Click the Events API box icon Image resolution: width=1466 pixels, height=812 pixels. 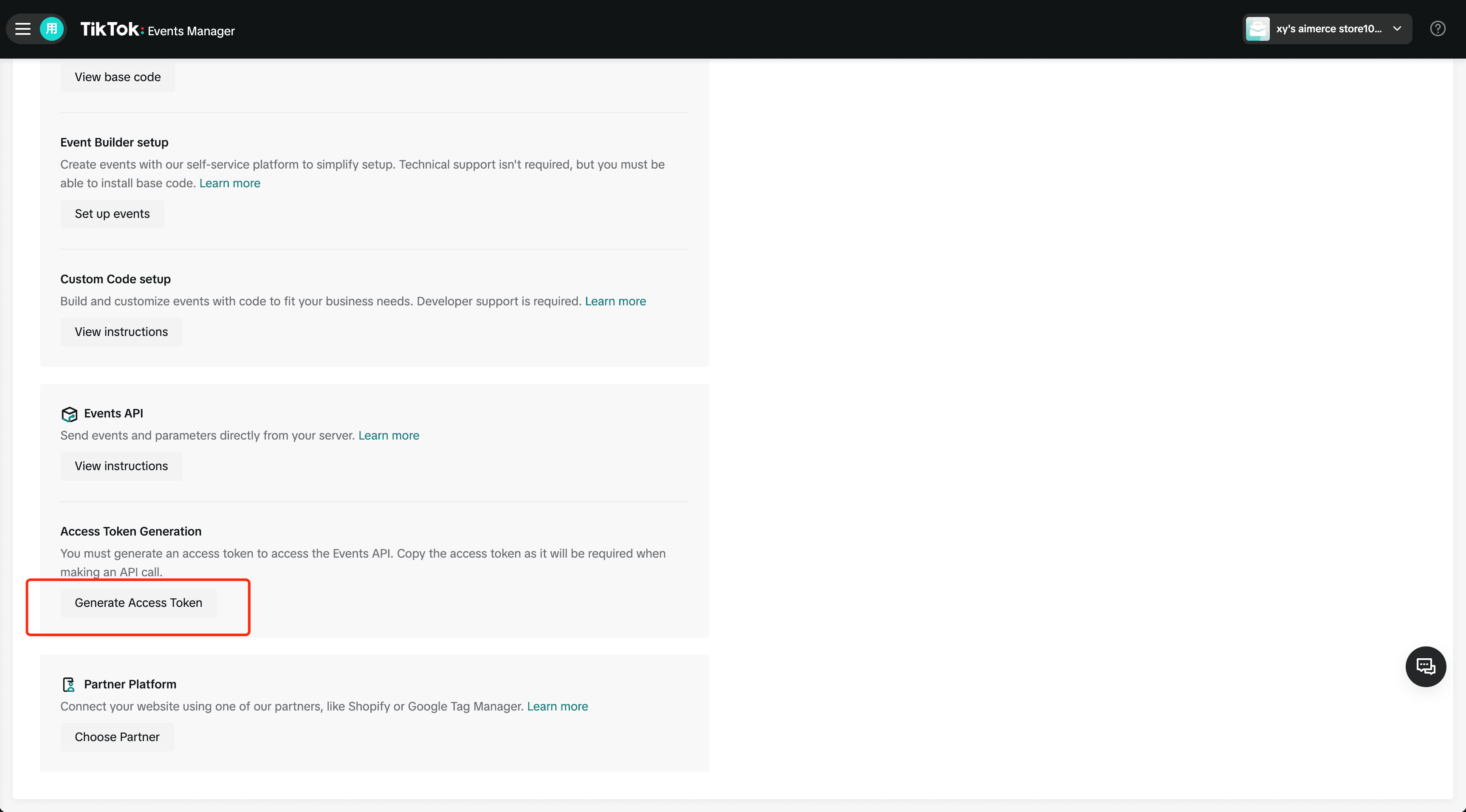69,414
